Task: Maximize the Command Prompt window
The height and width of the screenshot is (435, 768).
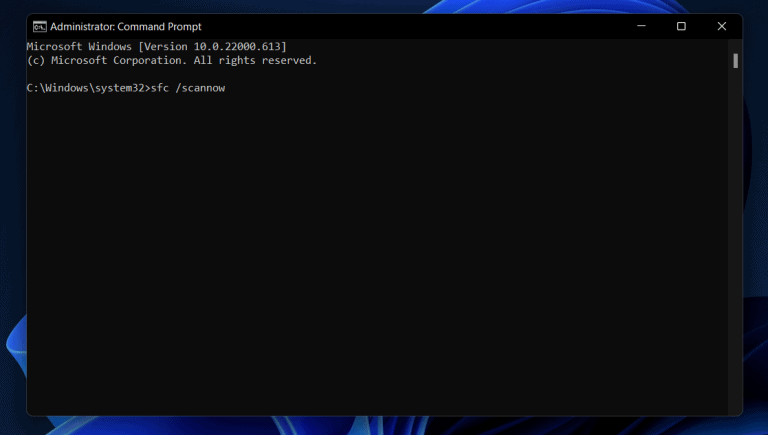Action: tap(681, 27)
